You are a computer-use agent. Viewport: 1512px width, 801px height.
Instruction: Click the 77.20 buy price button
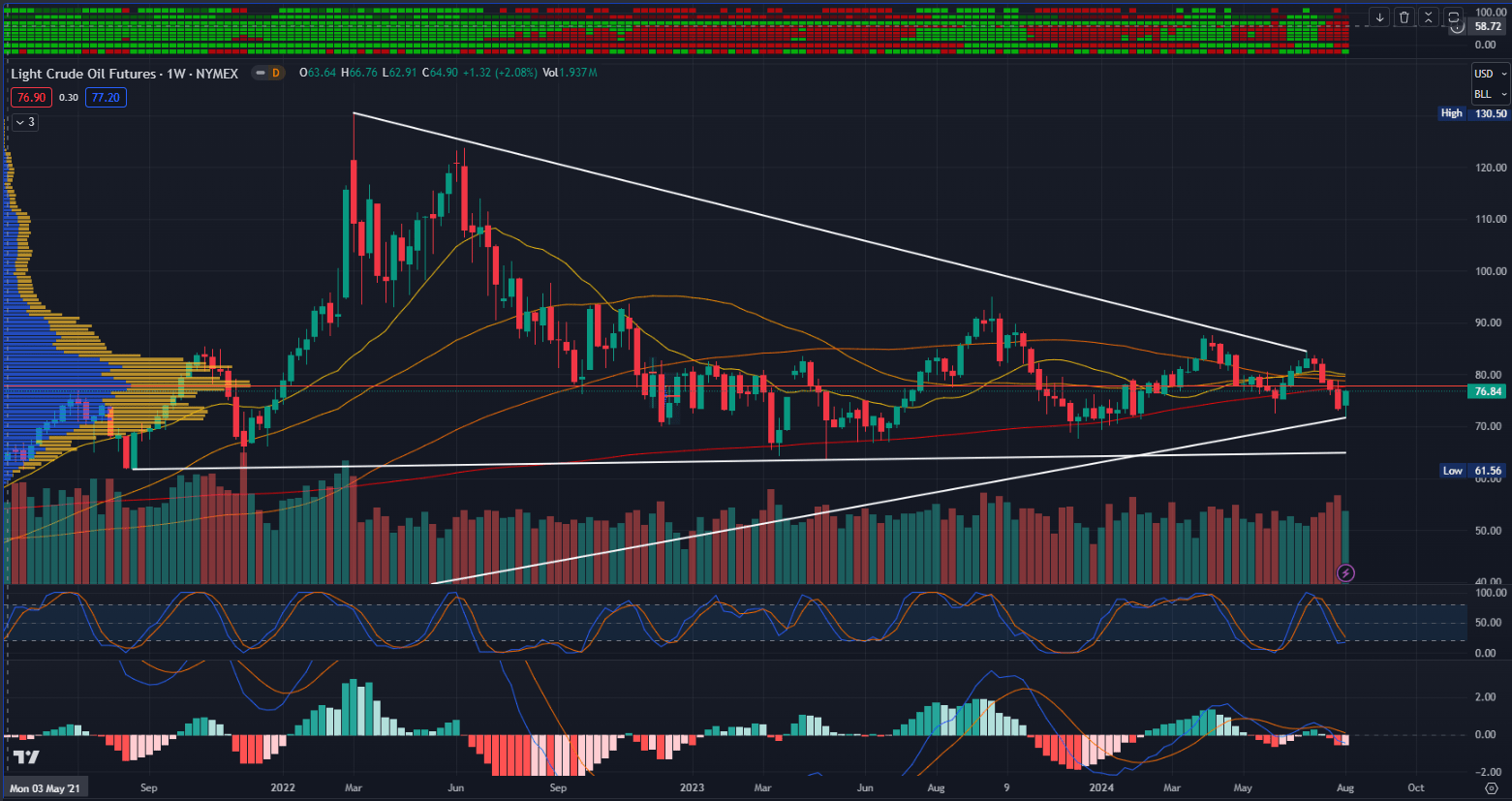coord(105,97)
